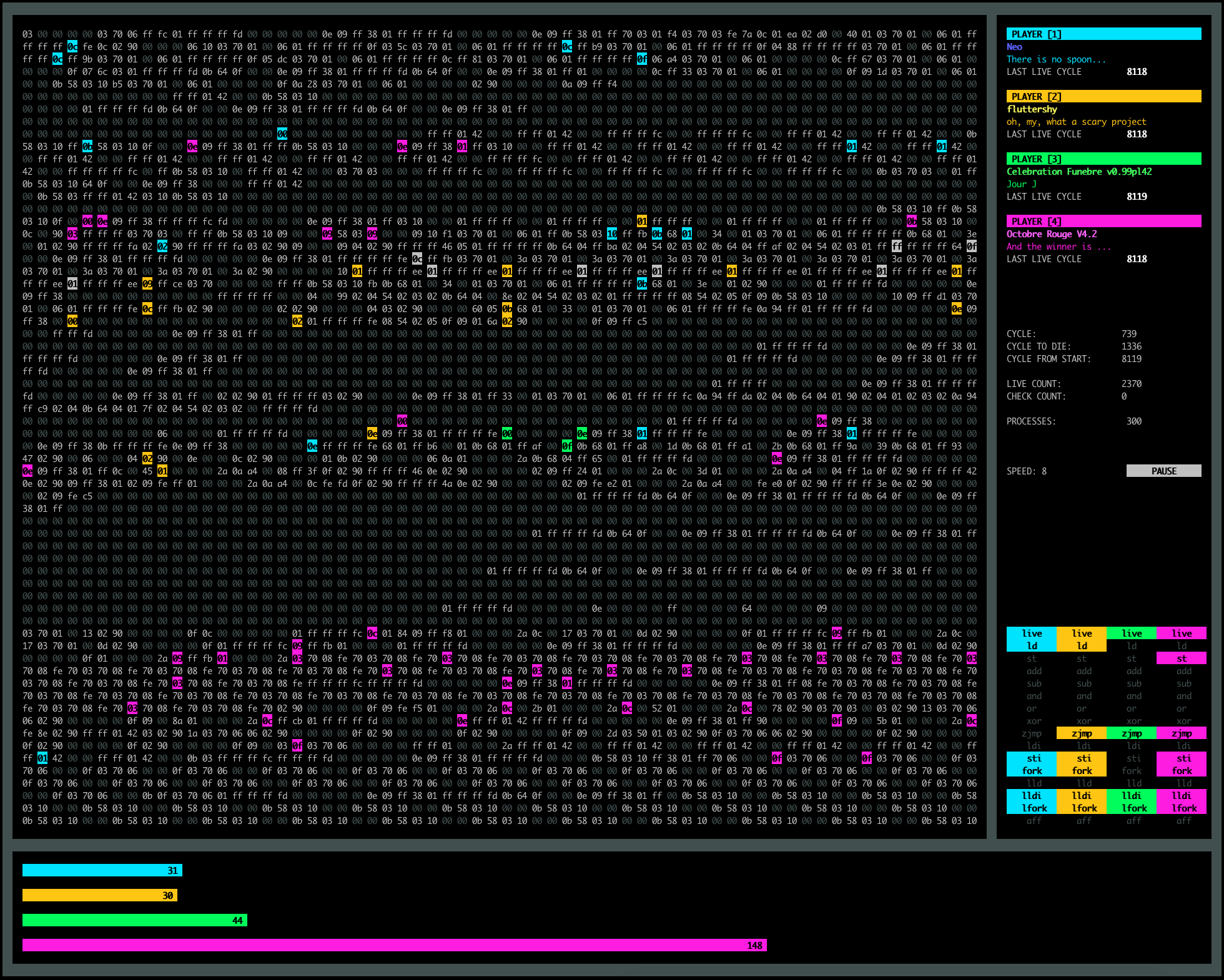The width and height of the screenshot is (1224, 980).
Task: Click the magenta 'lldi' instruction cell
Action: click(x=1181, y=795)
